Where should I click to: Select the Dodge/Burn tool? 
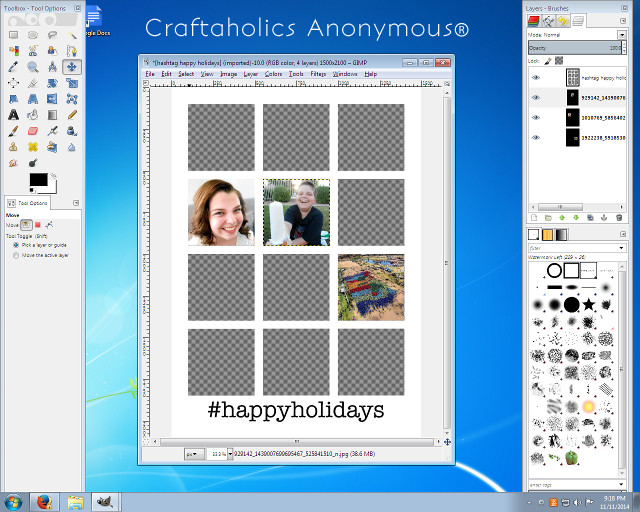[33, 163]
